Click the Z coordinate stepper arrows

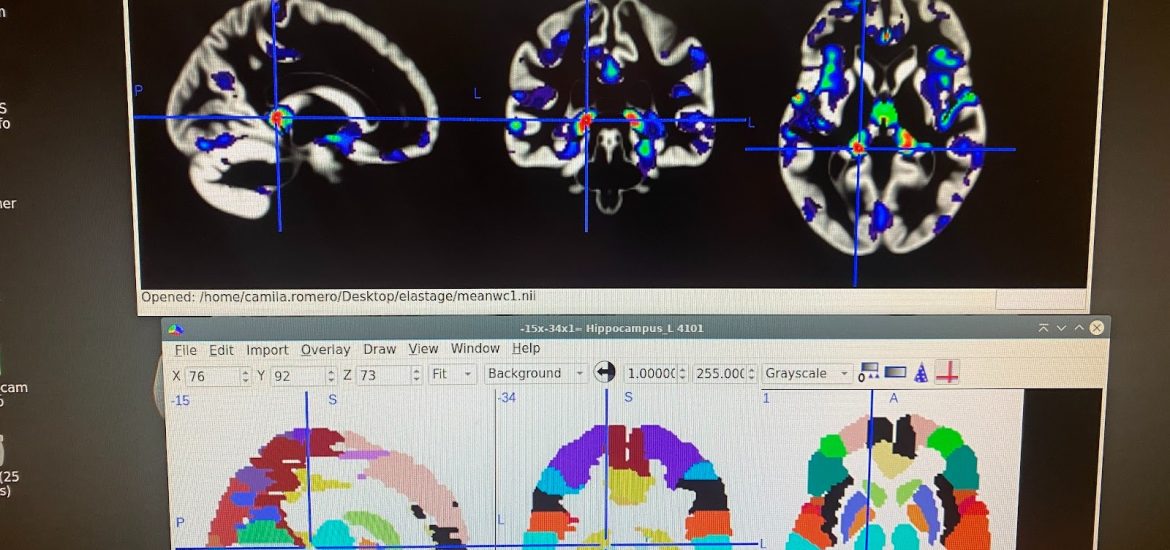pyautogui.click(x=416, y=375)
